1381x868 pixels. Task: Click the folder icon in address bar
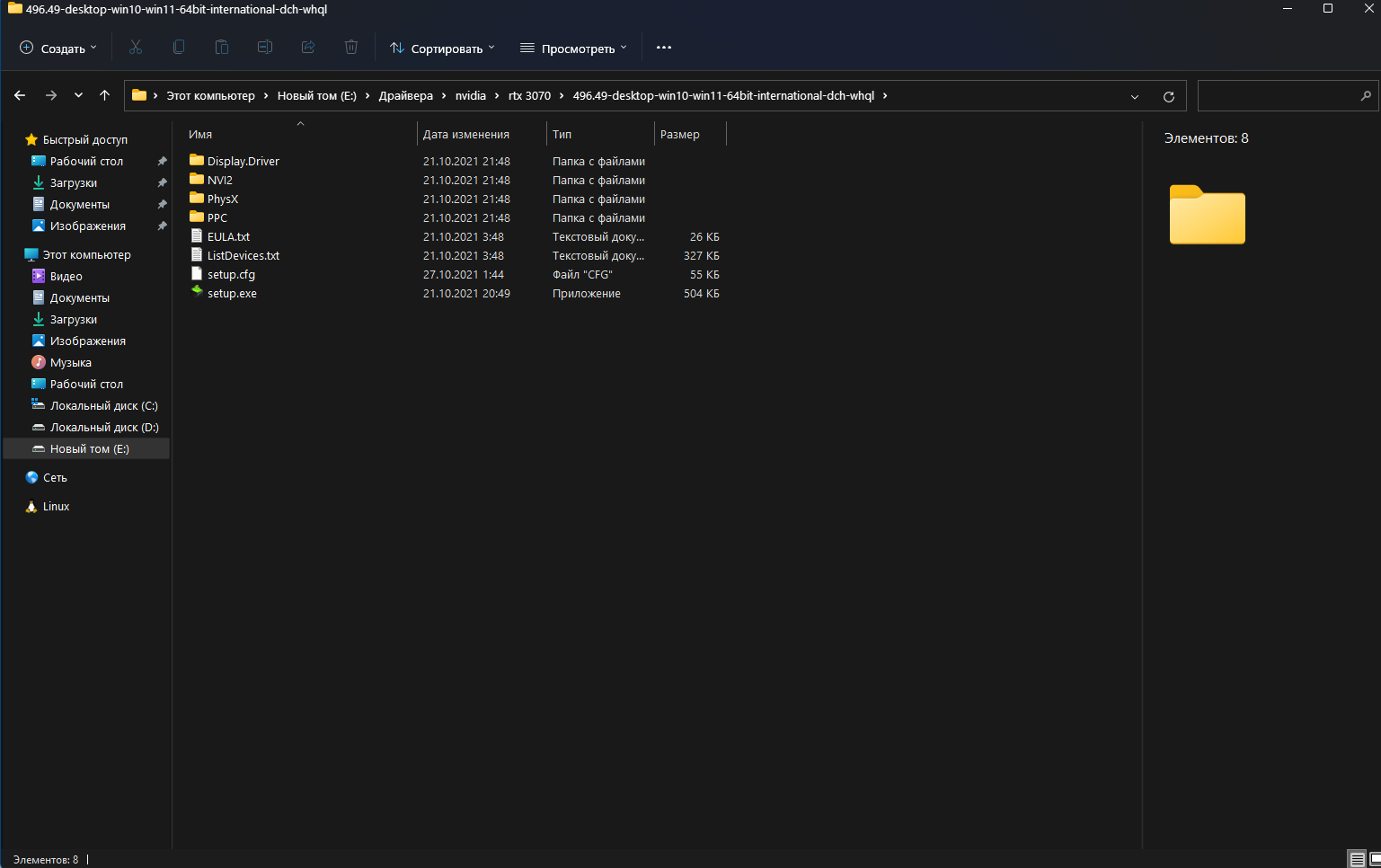click(x=139, y=95)
